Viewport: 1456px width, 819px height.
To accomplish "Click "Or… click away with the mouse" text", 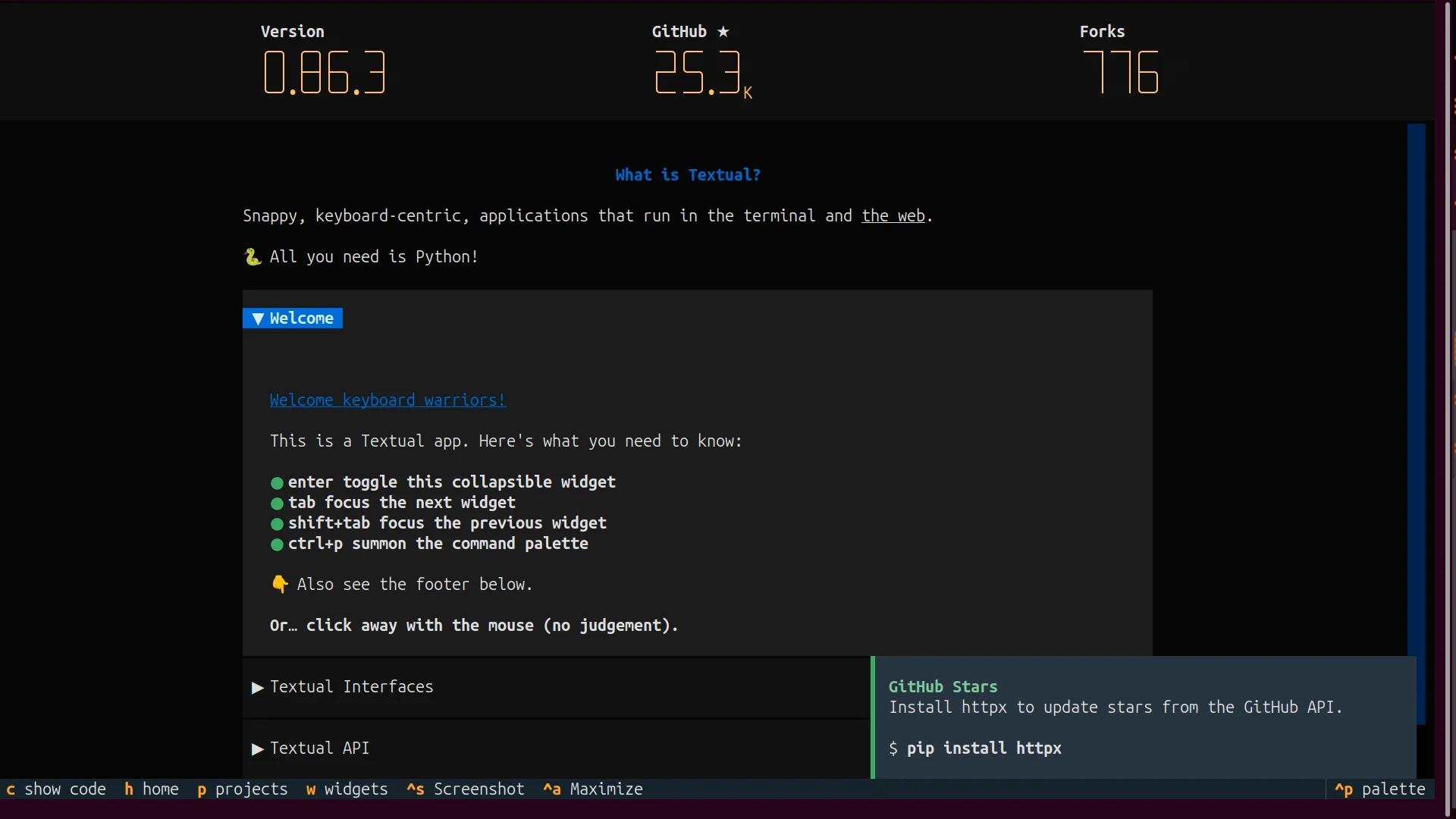I will tap(474, 626).
